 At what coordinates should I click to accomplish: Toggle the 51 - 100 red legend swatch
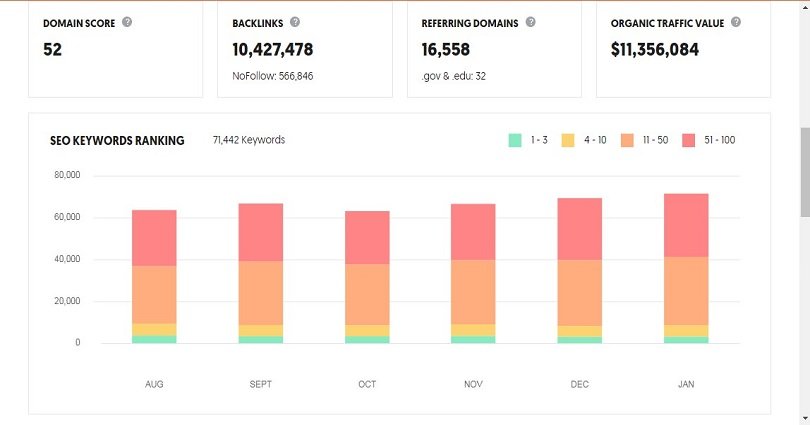pos(689,140)
